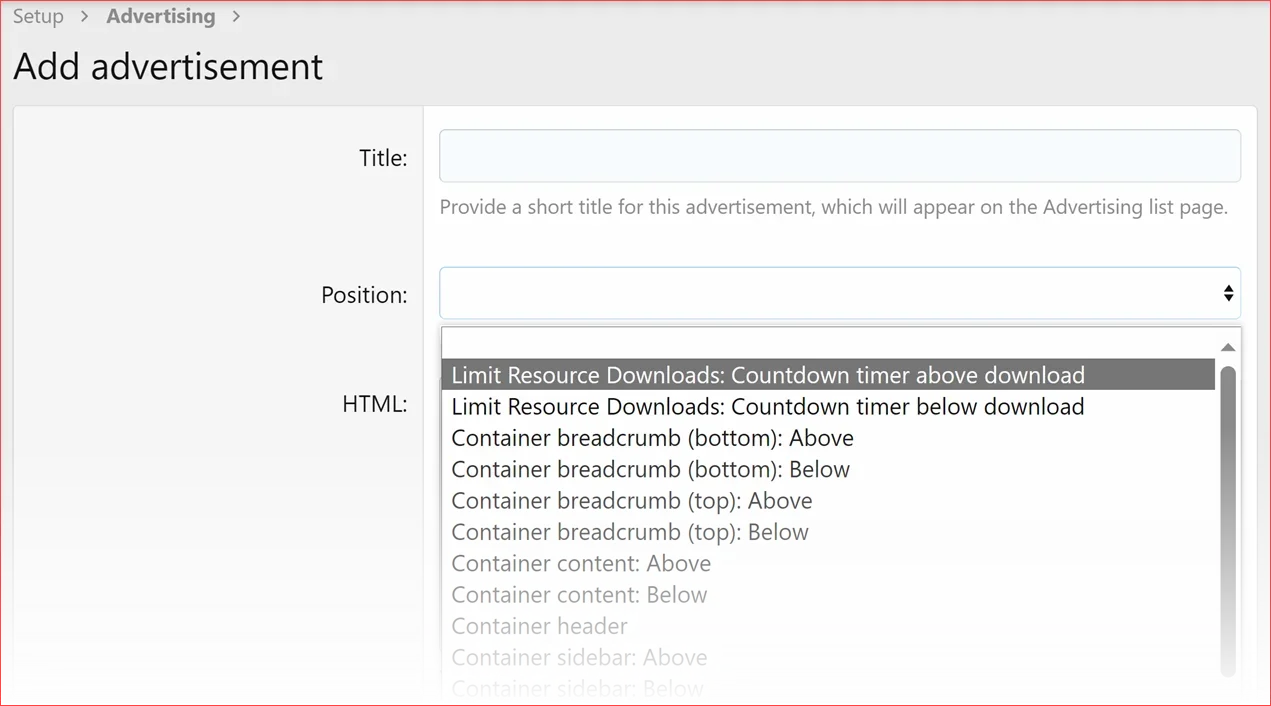Pick Container breadcrumb (top): Above
1271x706 pixels.
point(631,501)
